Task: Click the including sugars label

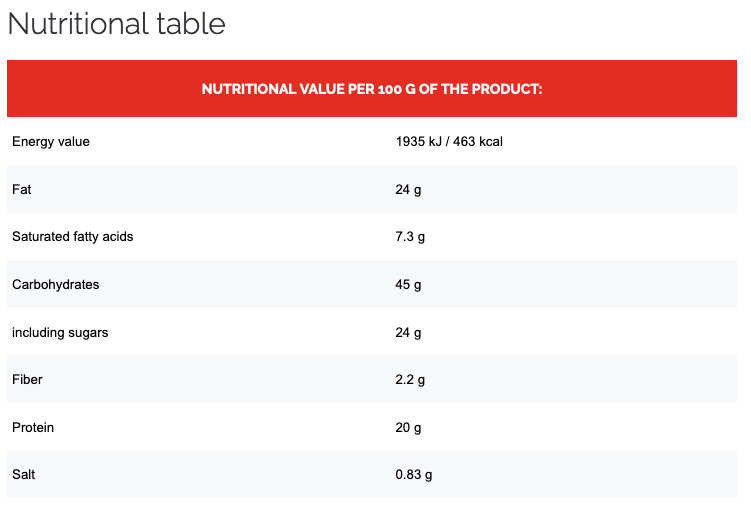Action: coord(60,332)
